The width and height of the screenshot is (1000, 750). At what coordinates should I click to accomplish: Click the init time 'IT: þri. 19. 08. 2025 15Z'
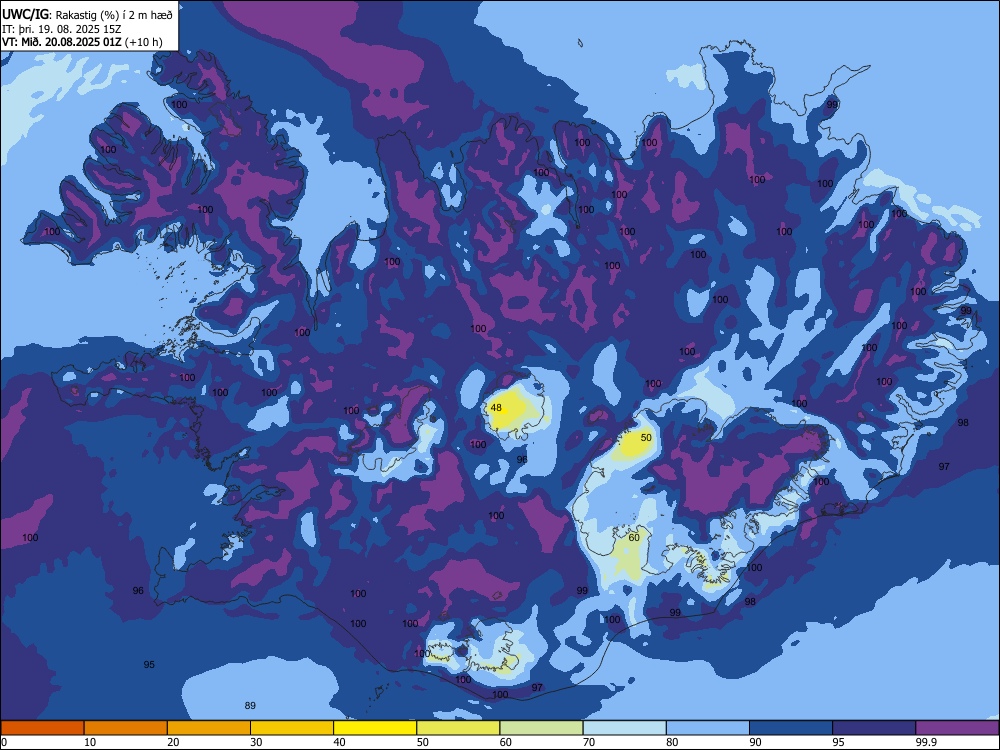tap(61, 29)
